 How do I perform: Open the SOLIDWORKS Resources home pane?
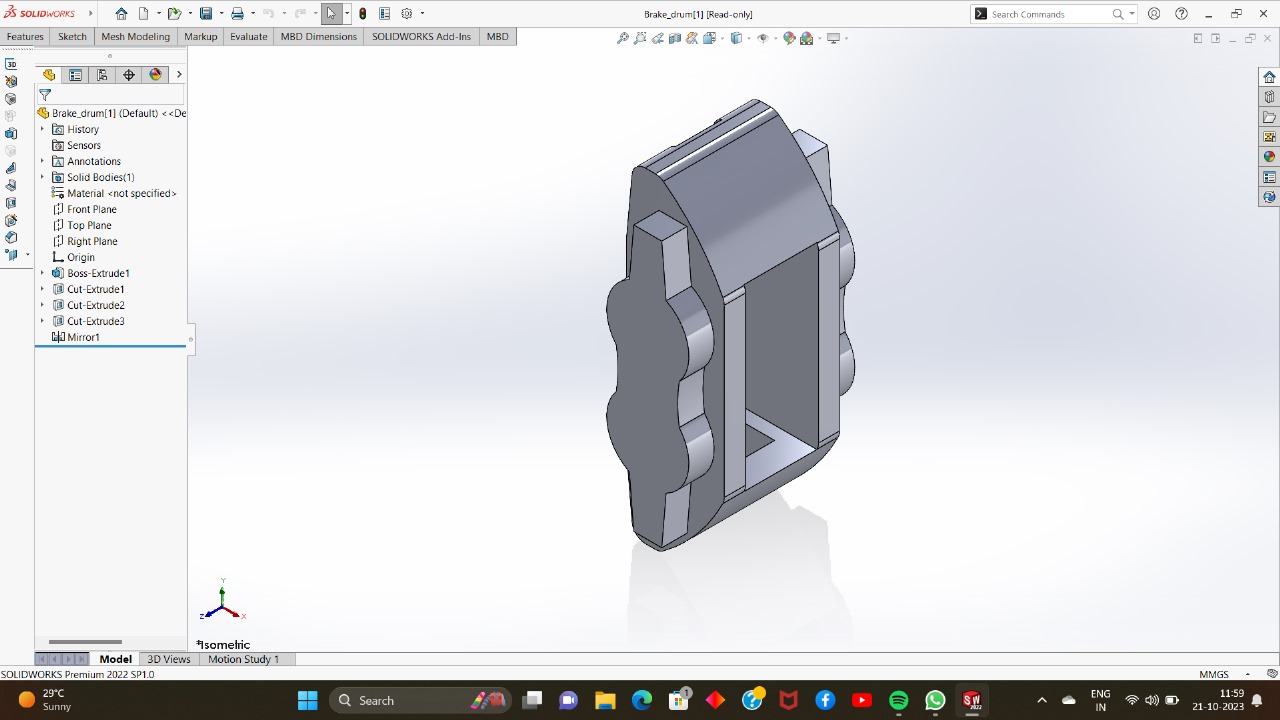click(x=1269, y=77)
